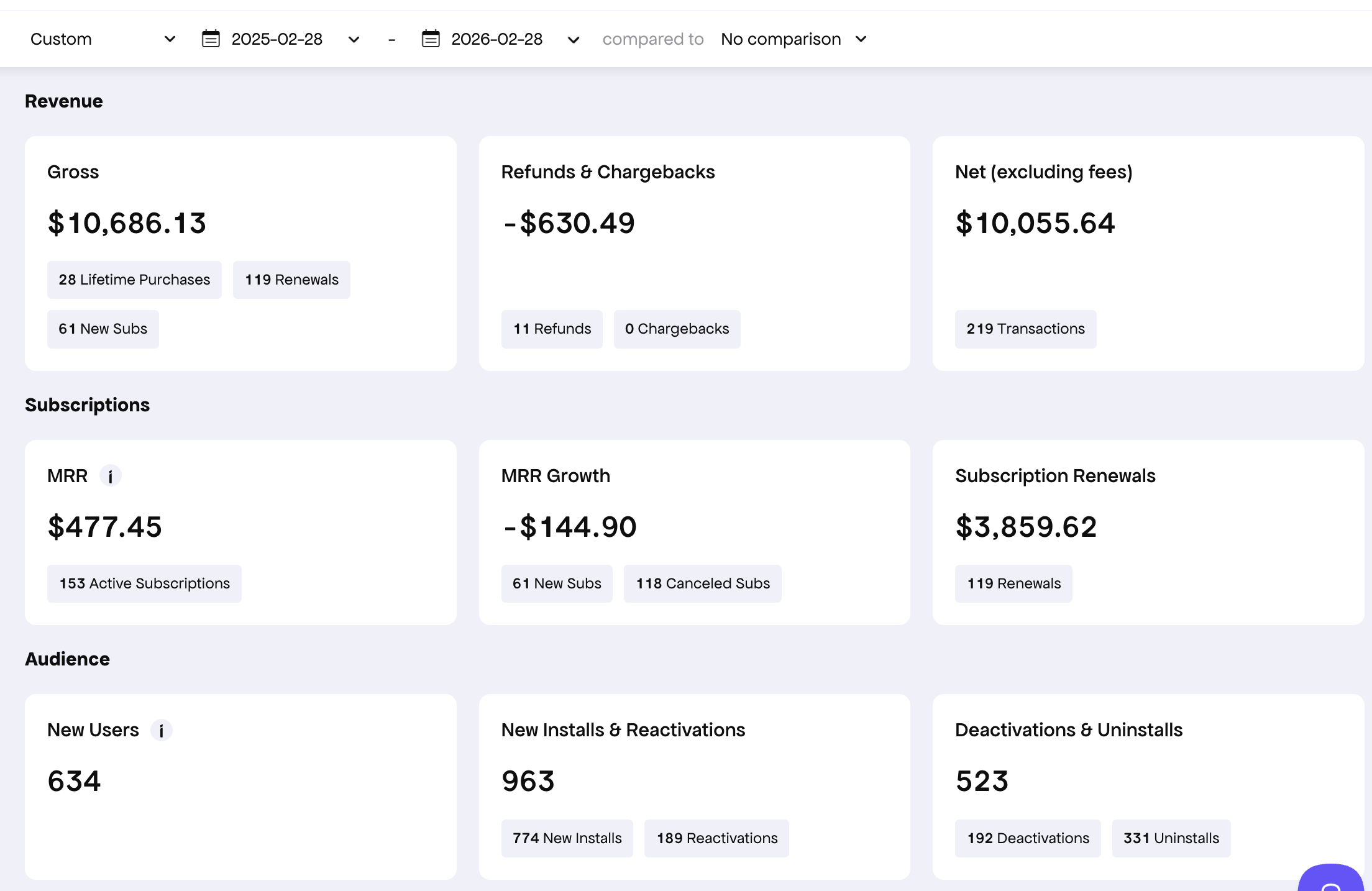Click the 0 Chargebacks badge
1372x891 pixels.
[677, 329]
